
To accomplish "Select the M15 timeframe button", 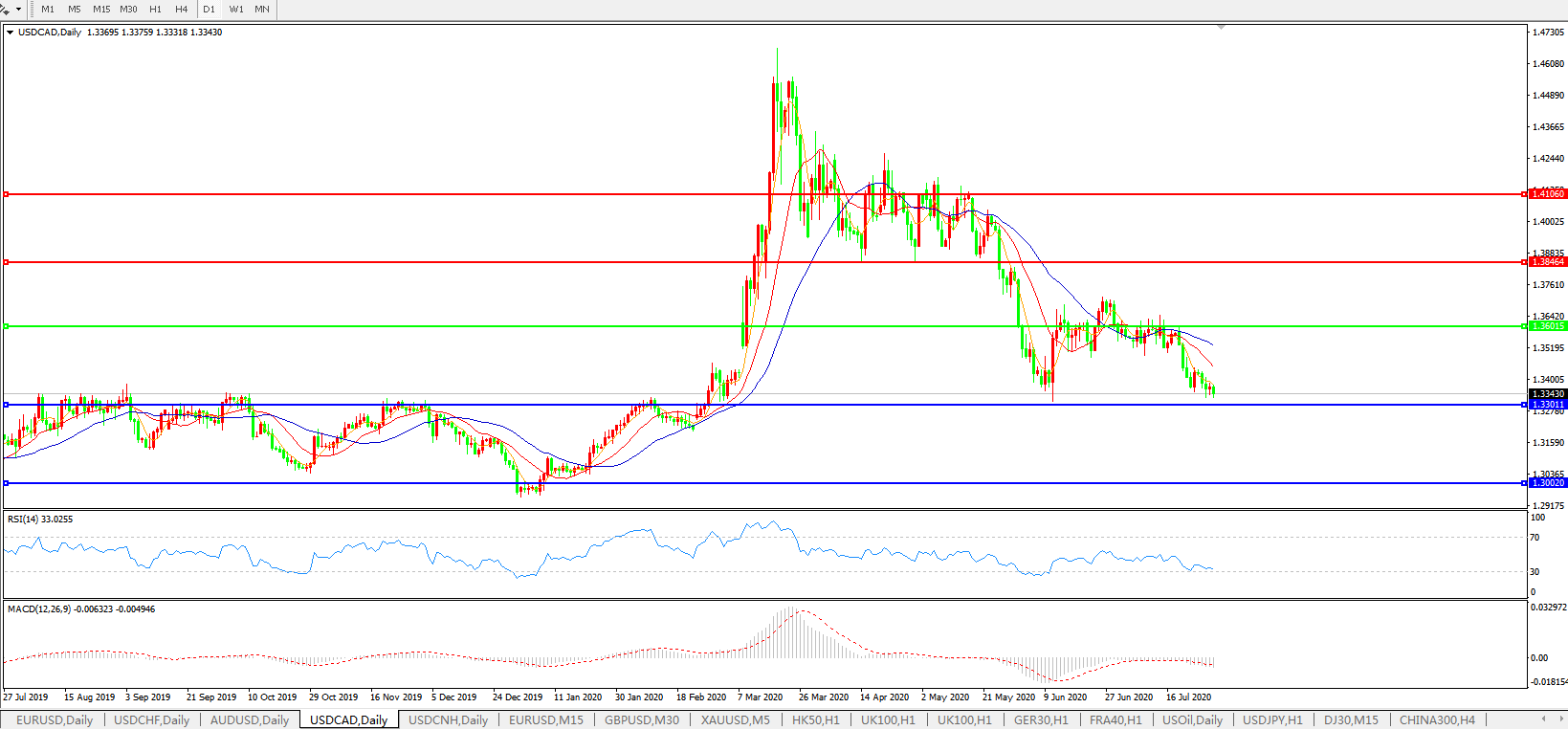I will (x=101, y=9).
